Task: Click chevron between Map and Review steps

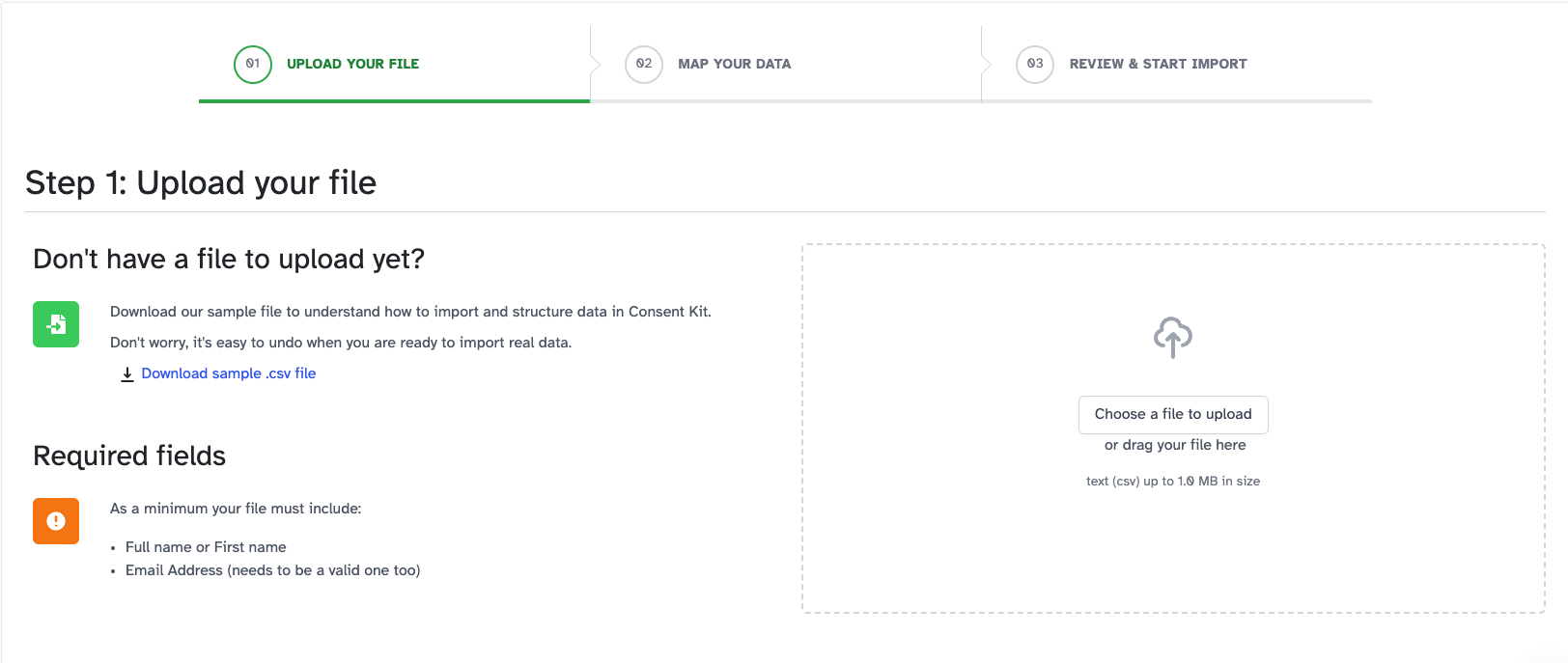Action: click(986, 65)
